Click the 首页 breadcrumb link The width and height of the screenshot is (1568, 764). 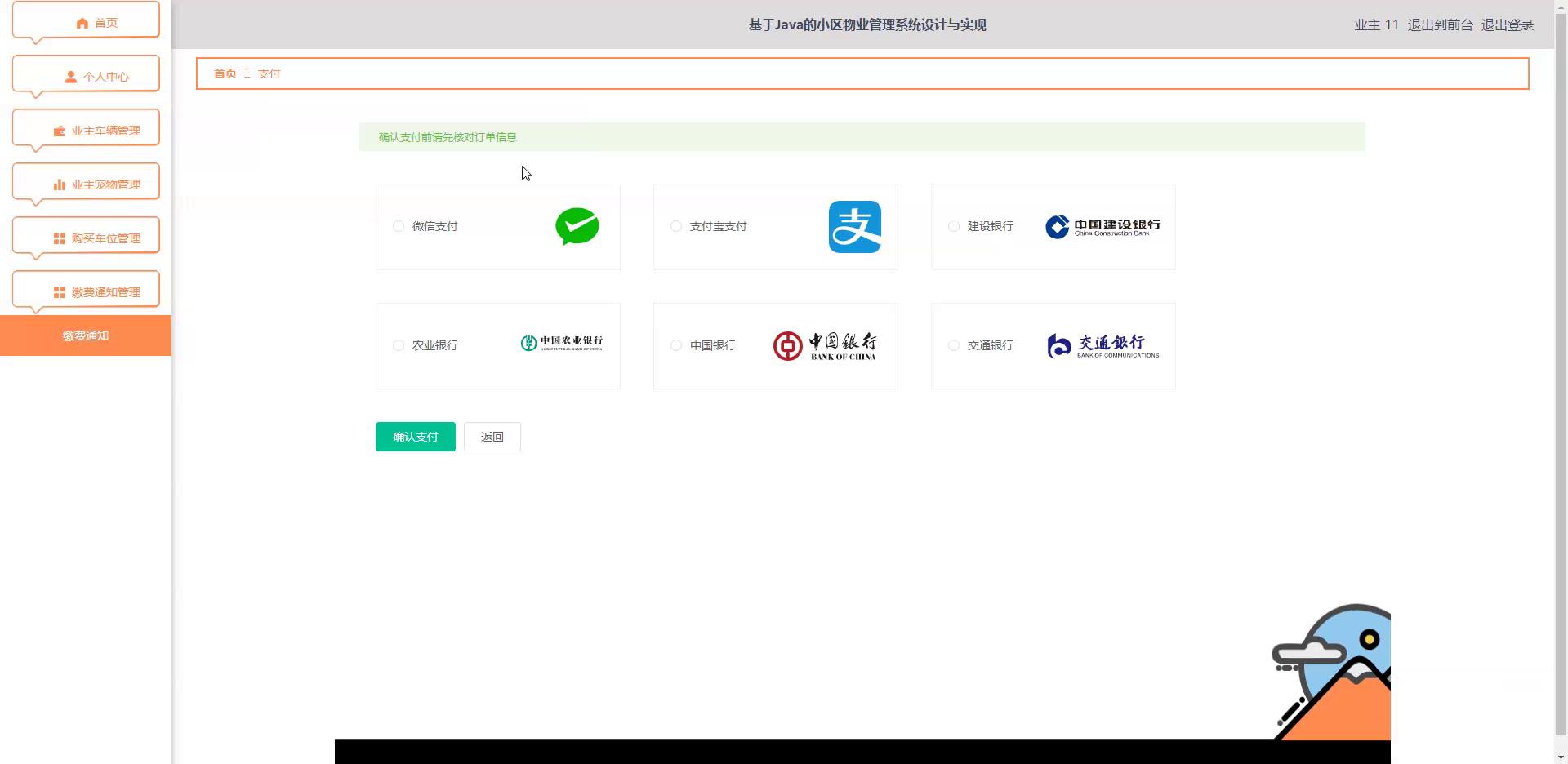point(225,73)
